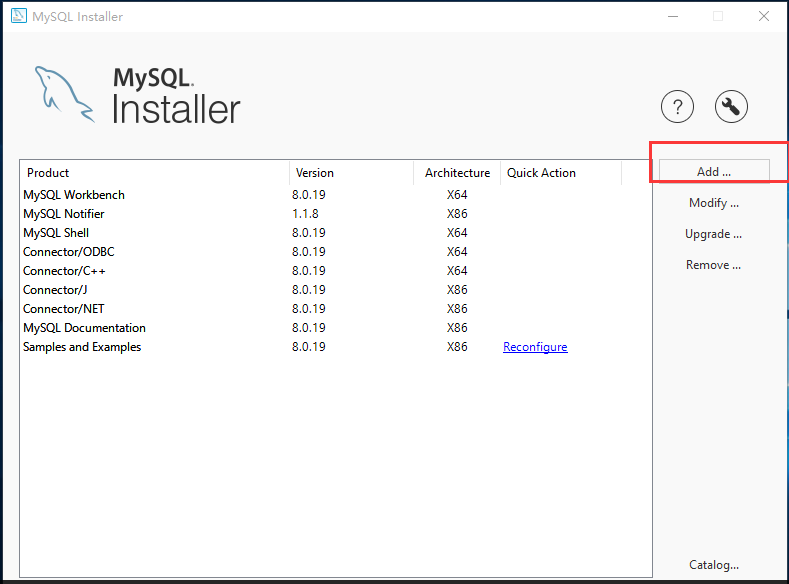Click version 8.0.19 of MySQL Workbench
789x584 pixels.
(308, 195)
